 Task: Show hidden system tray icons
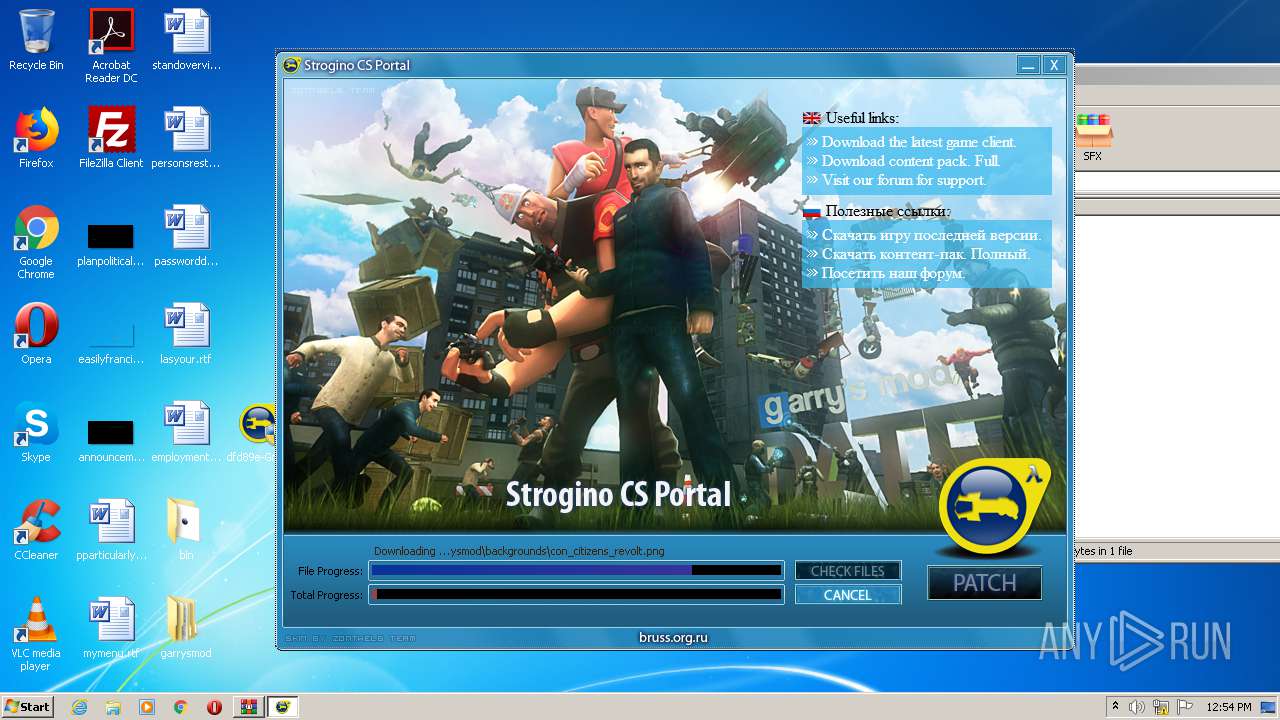click(1116, 707)
